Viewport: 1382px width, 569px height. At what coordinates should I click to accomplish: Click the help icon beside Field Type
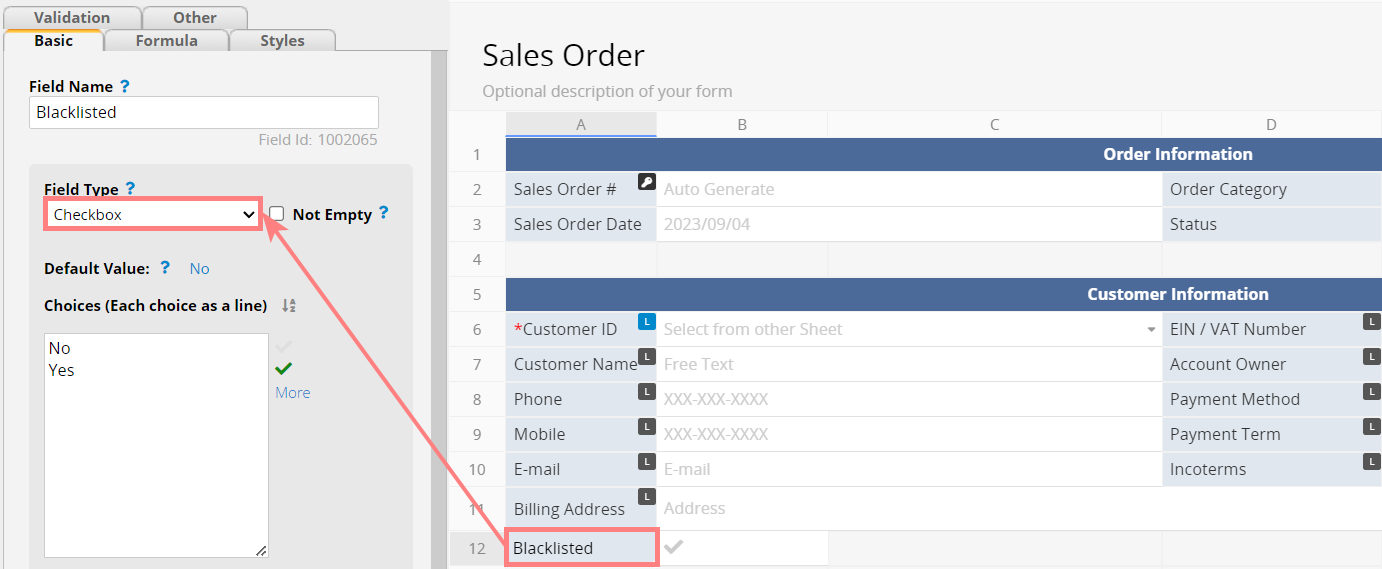[131, 189]
